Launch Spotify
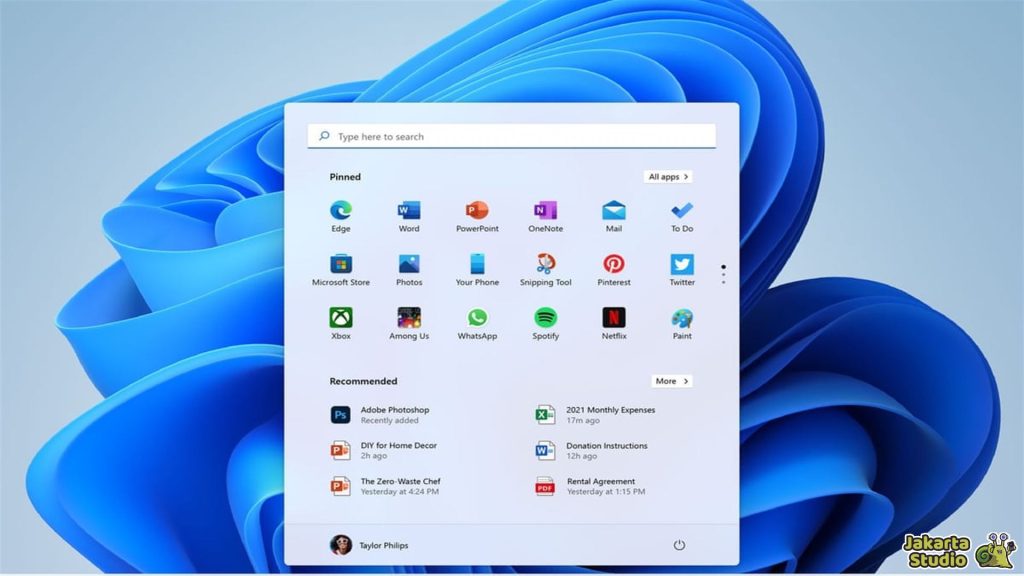The image size is (1024, 576). [x=545, y=318]
